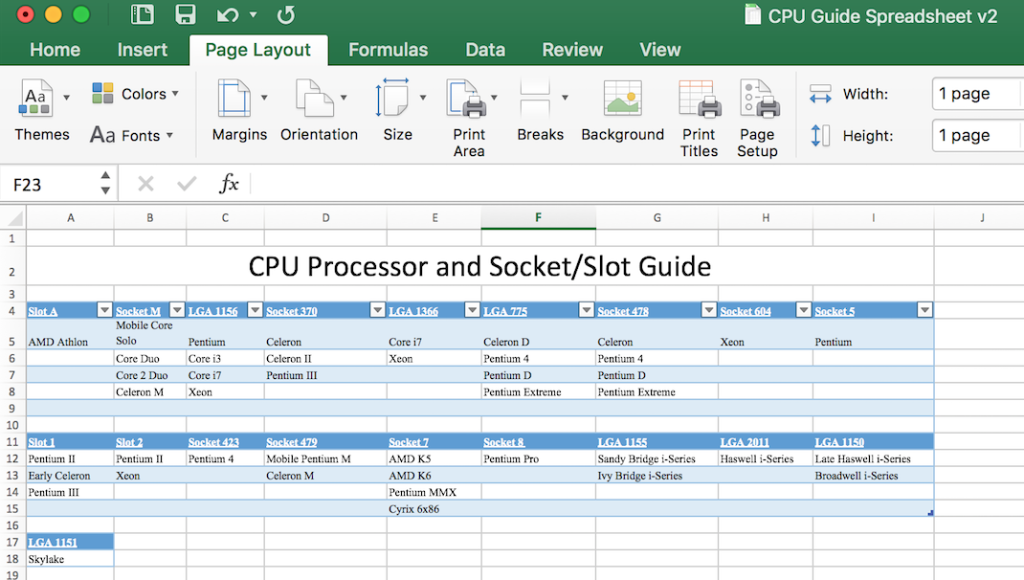Viewport: 1024px width, 580px height.
Task: Save the CPU Guide workbook
Action: [x=186, y=14]
